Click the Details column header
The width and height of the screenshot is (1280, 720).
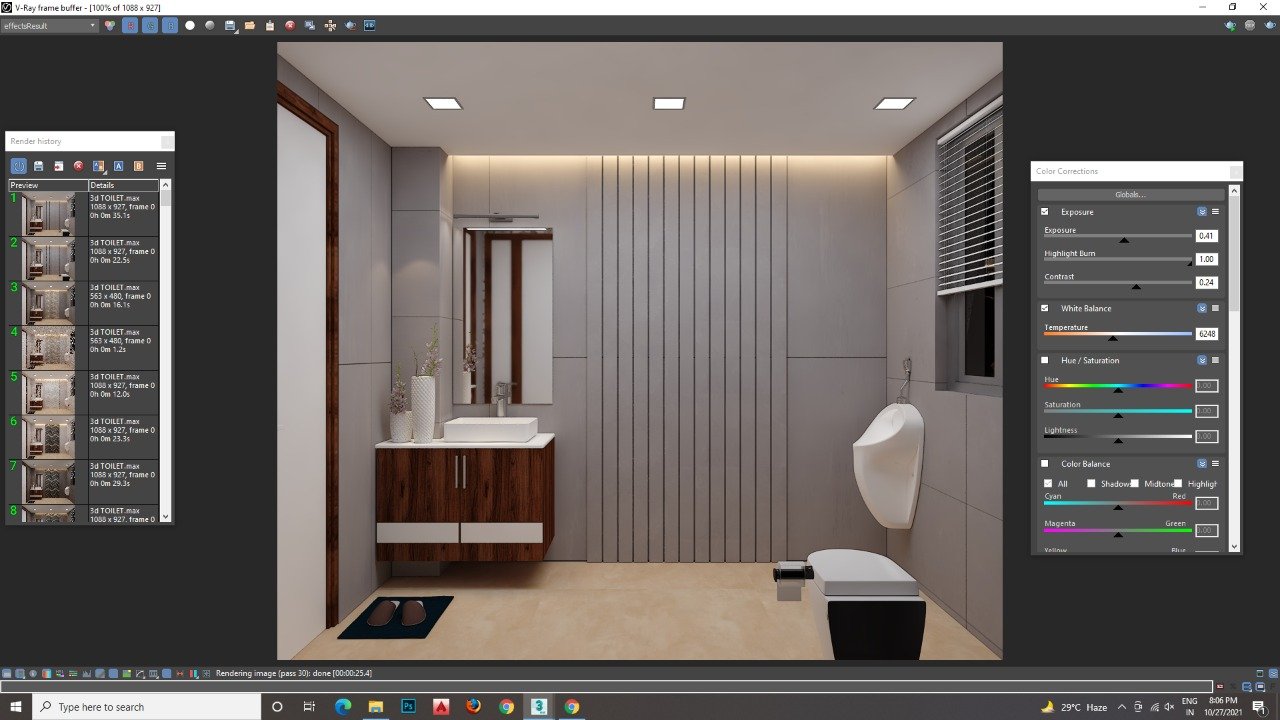point(123,185)
